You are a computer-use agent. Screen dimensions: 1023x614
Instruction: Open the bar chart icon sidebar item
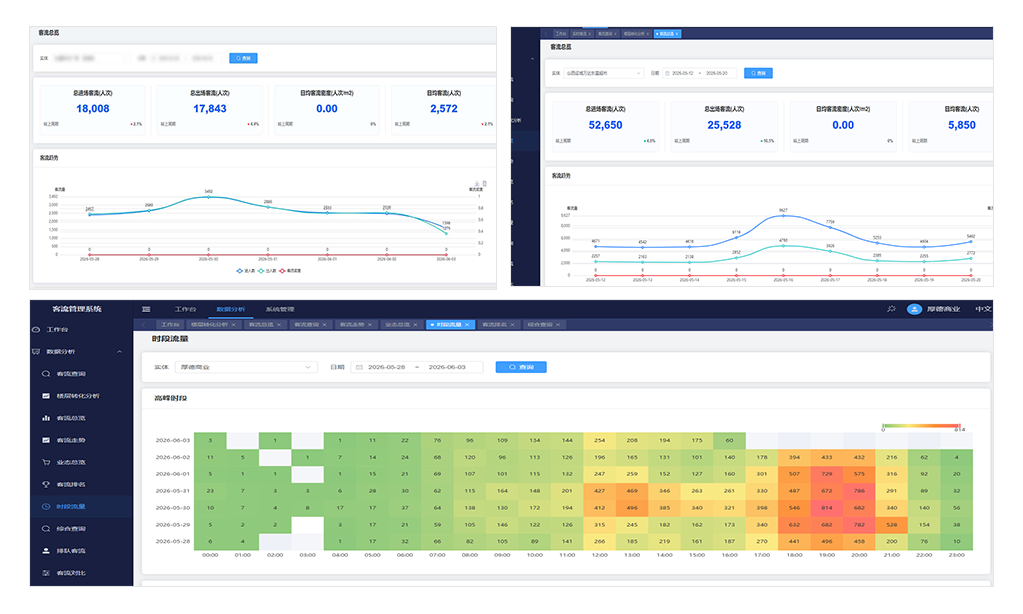pos(64,418)
